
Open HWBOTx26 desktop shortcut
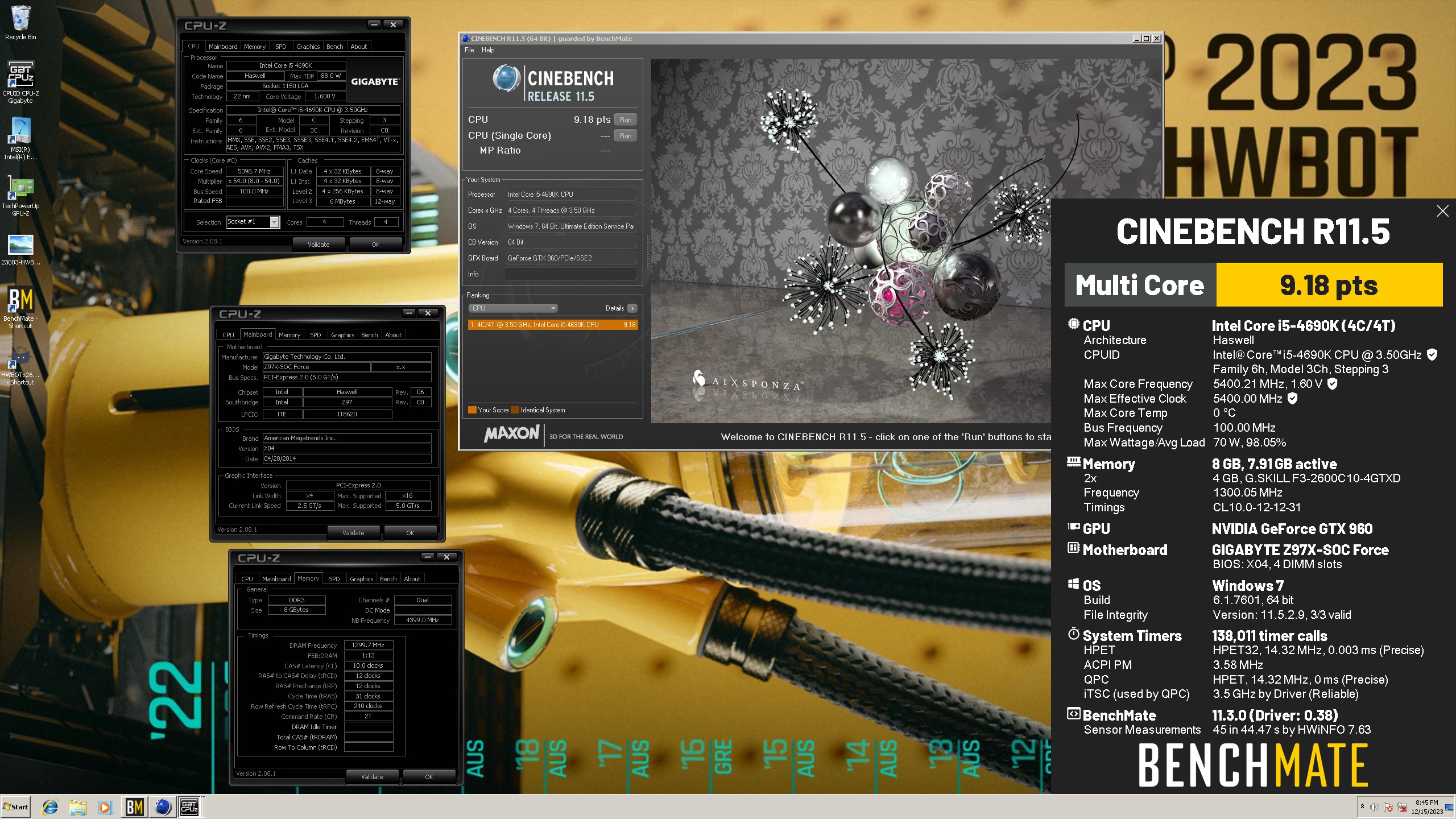[20, 364]
